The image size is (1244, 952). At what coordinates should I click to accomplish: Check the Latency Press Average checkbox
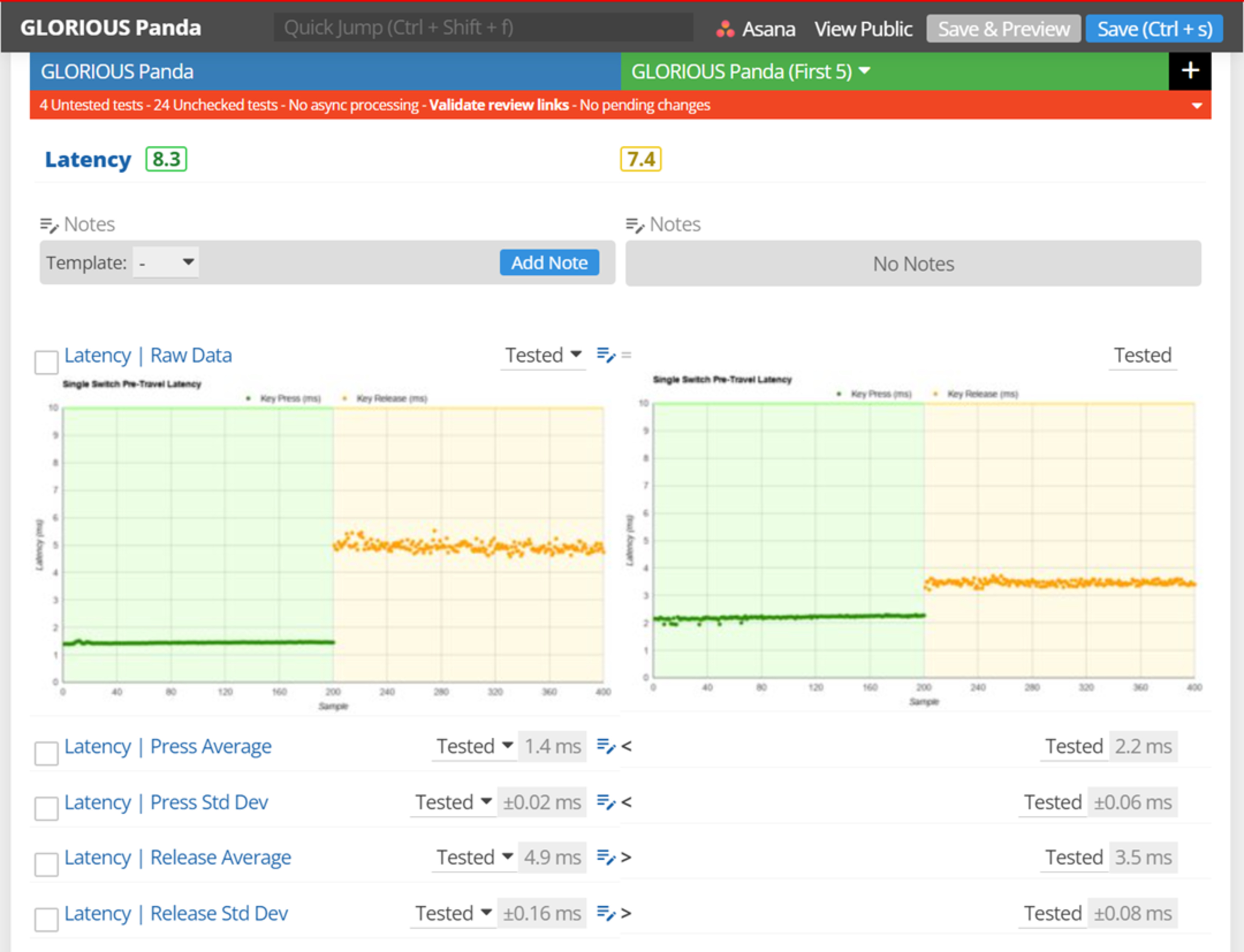pyautogui.click(x=47, y=753)
